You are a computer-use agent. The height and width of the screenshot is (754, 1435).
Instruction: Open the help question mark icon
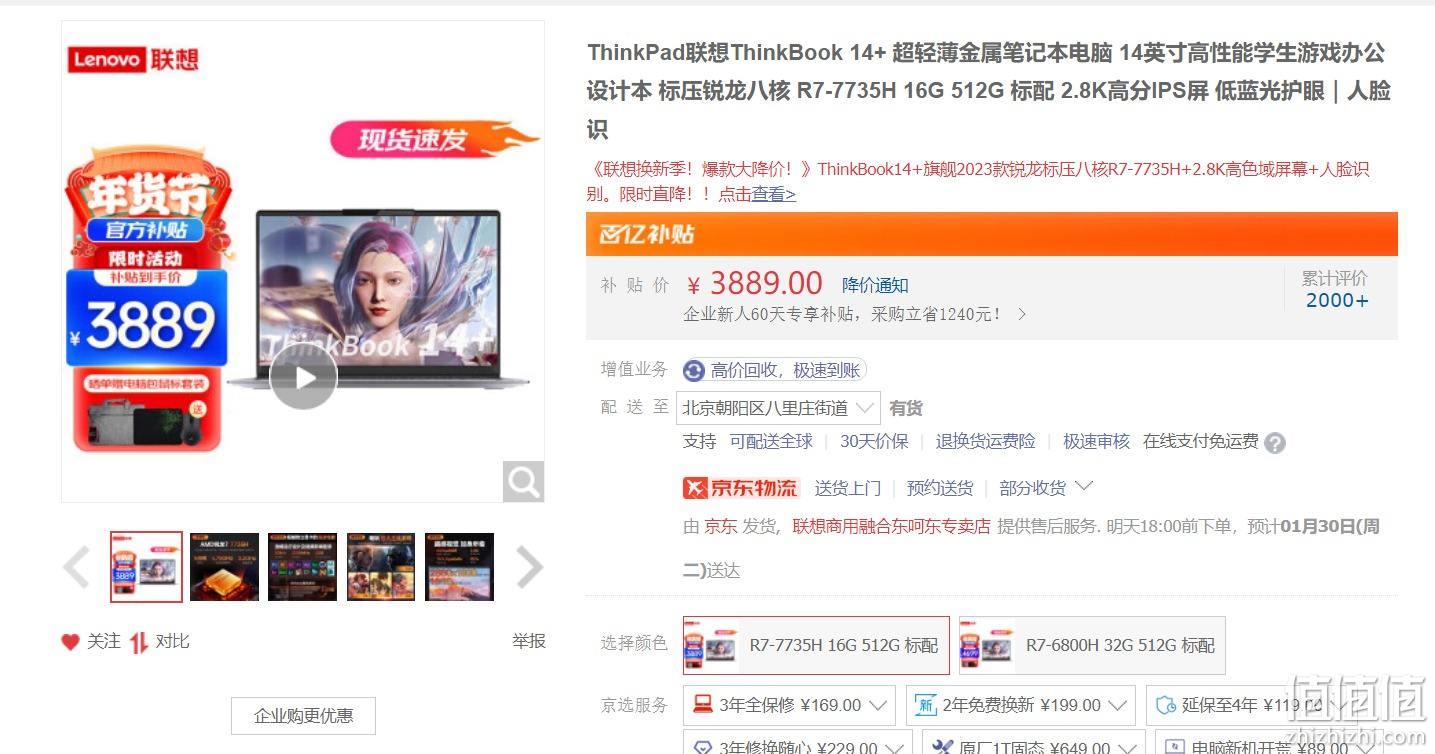click(x=1275, y=442)
